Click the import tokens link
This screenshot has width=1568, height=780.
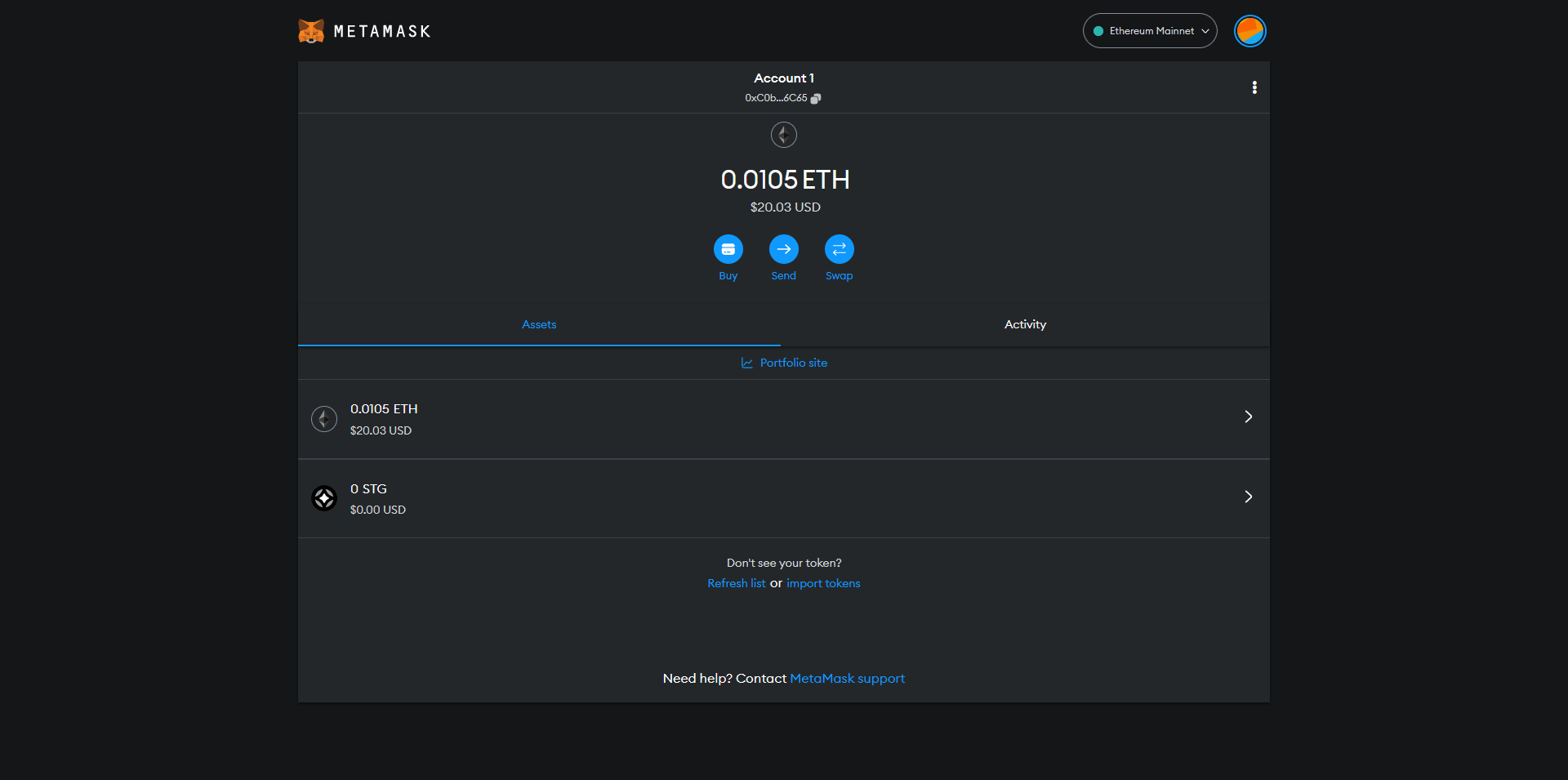[x=823, y=584]
